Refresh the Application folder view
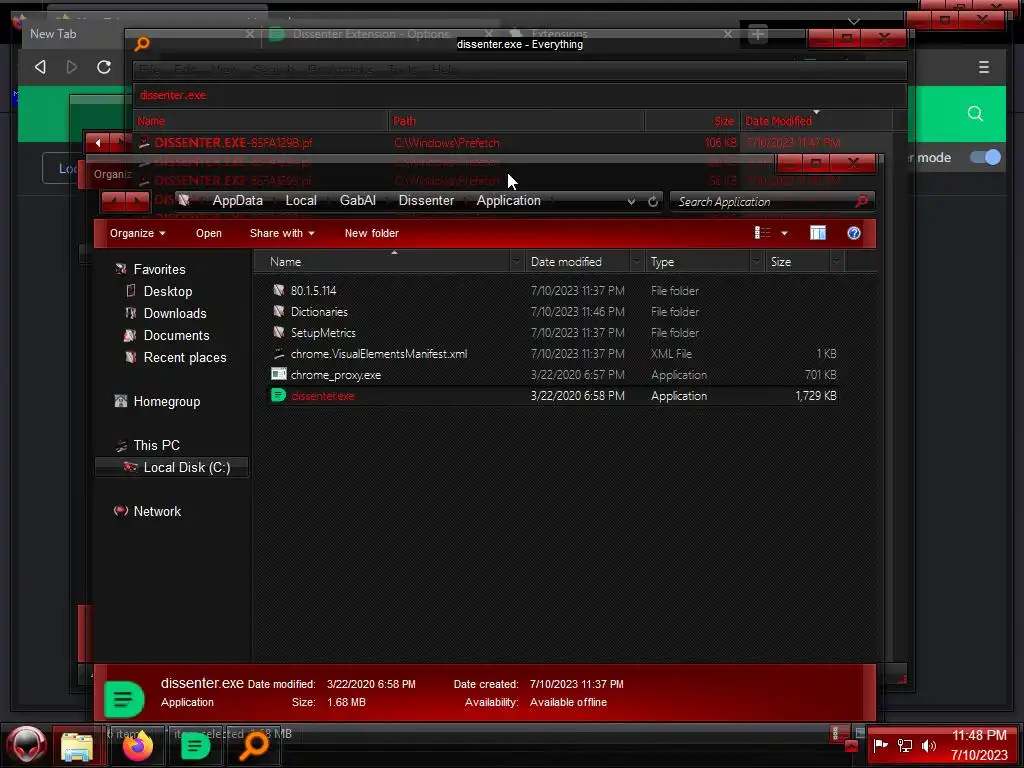Image resolution: width=1024 pixels, height=768 pixels. [x=652, y=202]
